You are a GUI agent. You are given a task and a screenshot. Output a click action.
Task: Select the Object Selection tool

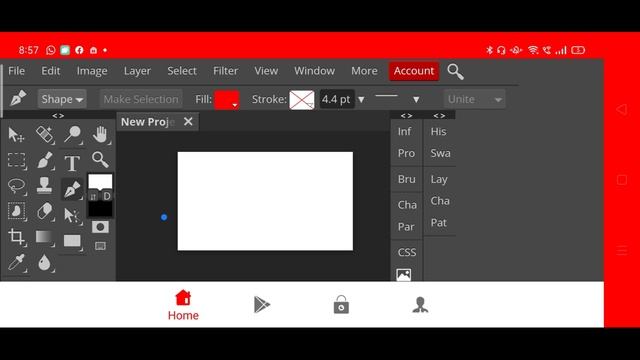tap(16, 211)
